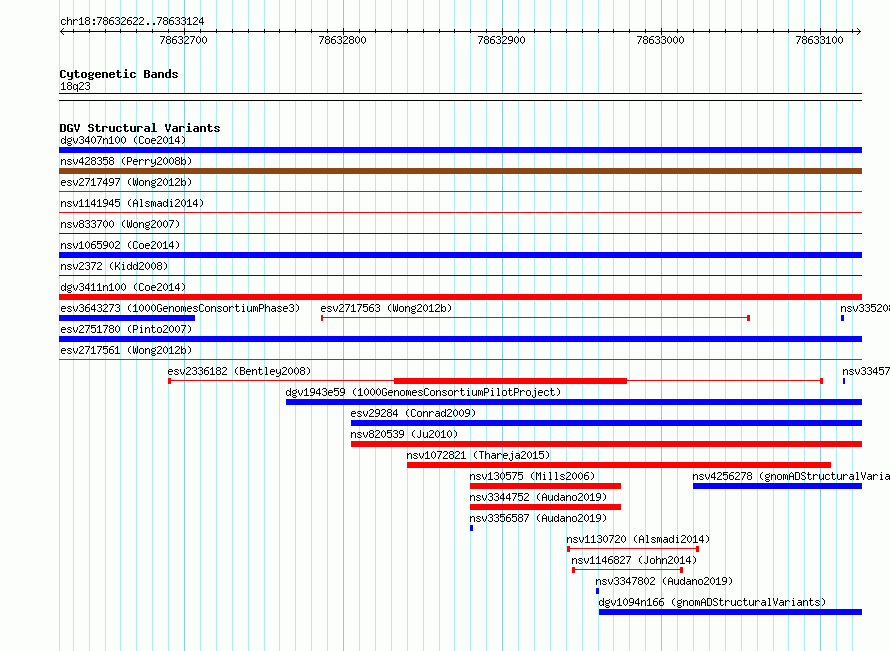This screenshot has height=651, width=890.
Task: Open nsv4256278 gnomAD variant label
Action: click(x=791, y=476)
